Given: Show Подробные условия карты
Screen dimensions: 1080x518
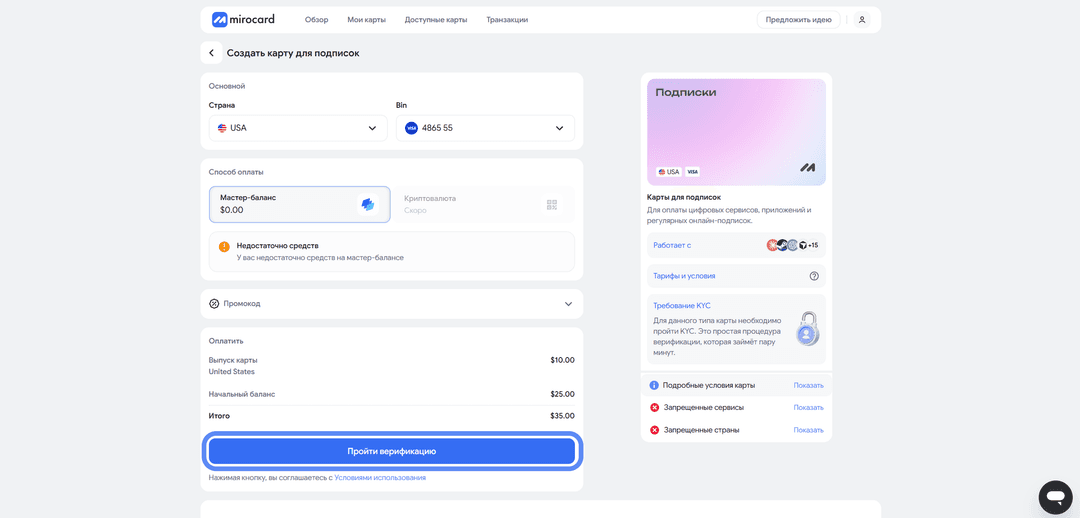Looking at the screenshot, I should click(808, 385).
